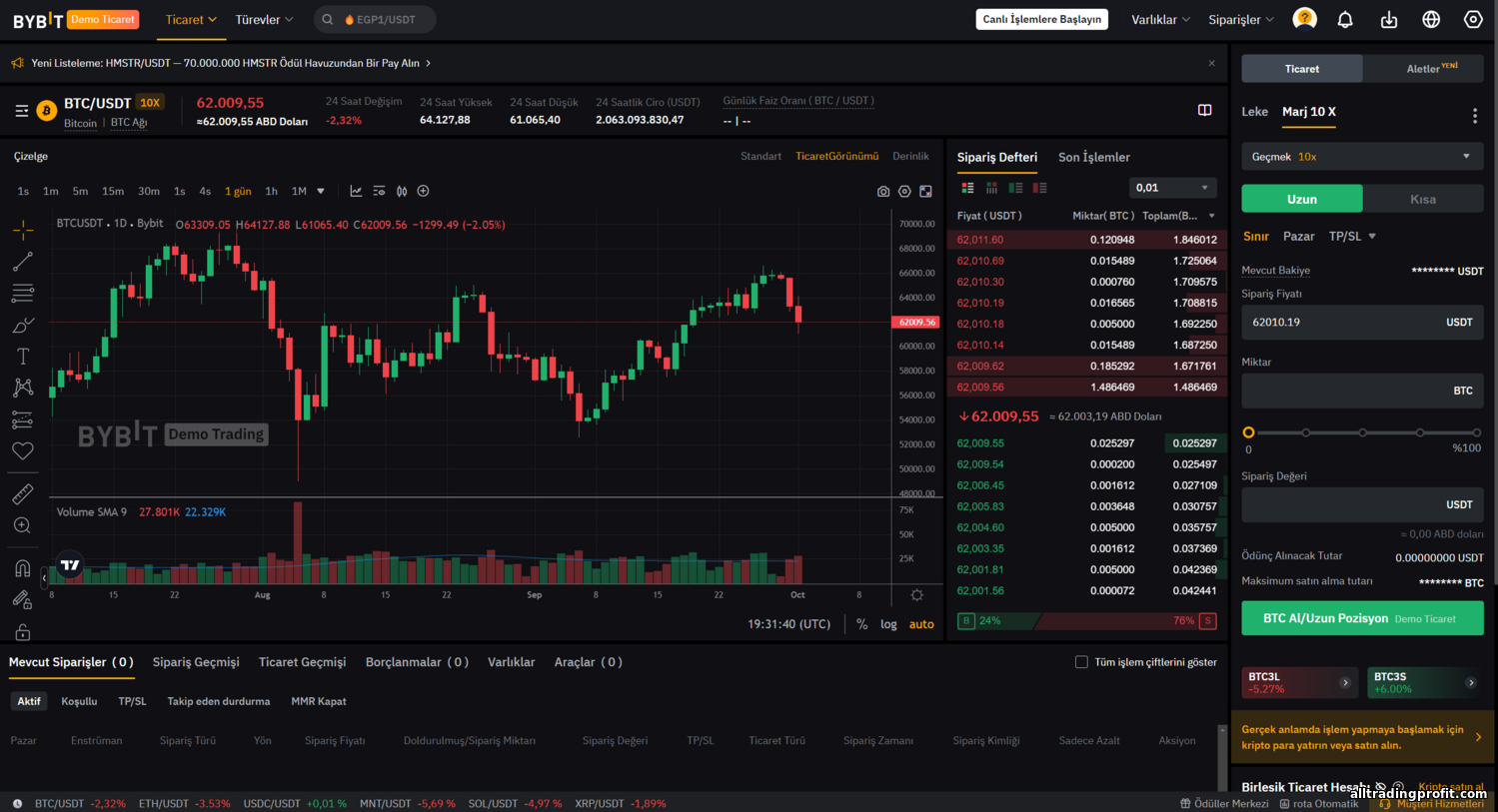This screenshot has height=812, width=1498.
Task: Open the Ticaret Geçmişi tab
Action: pos(302,662)
